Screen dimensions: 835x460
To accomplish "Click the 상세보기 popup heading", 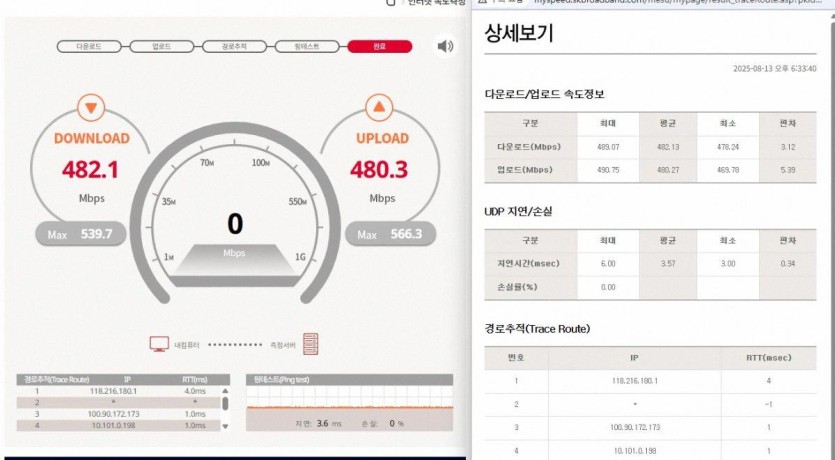I will (519, 34).
